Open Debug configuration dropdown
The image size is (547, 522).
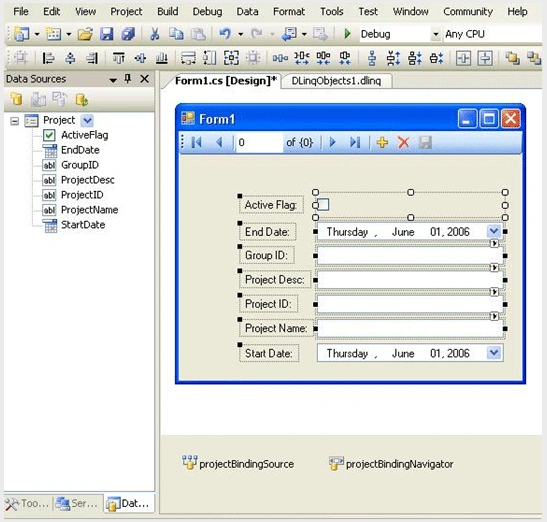click(x=435, y=34)
